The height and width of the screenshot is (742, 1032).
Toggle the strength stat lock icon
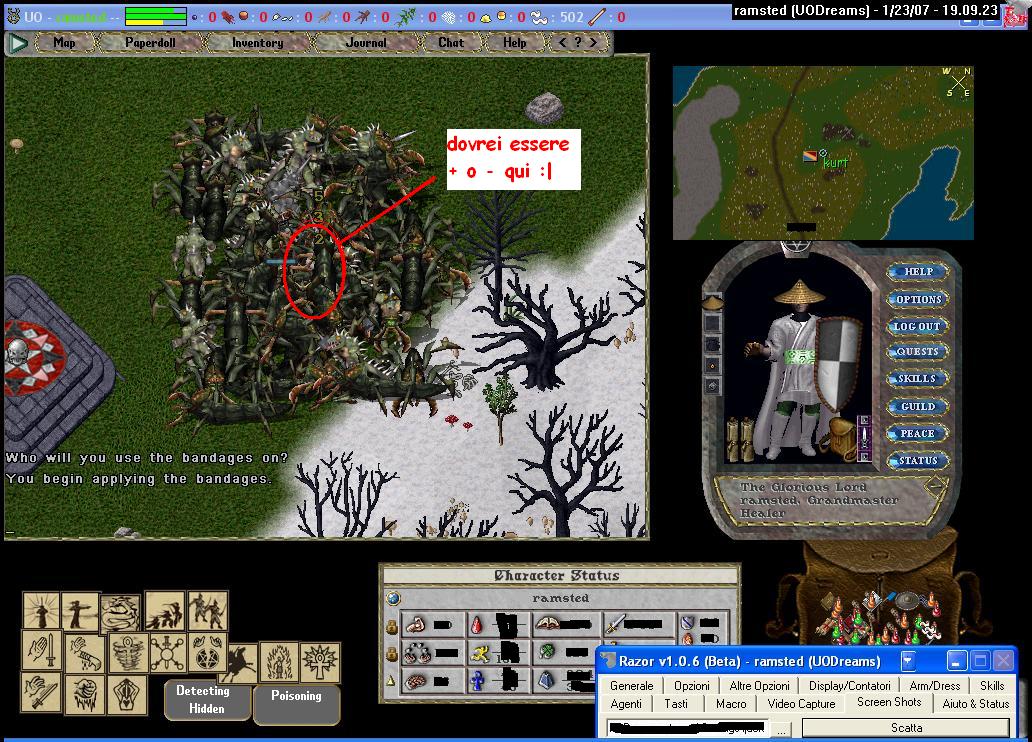click(x=392, y=626)
